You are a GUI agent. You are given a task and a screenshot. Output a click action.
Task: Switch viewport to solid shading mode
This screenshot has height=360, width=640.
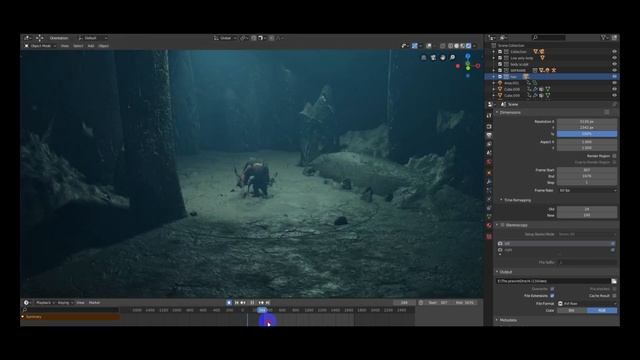pyautogui.click(x=457, y=46)
